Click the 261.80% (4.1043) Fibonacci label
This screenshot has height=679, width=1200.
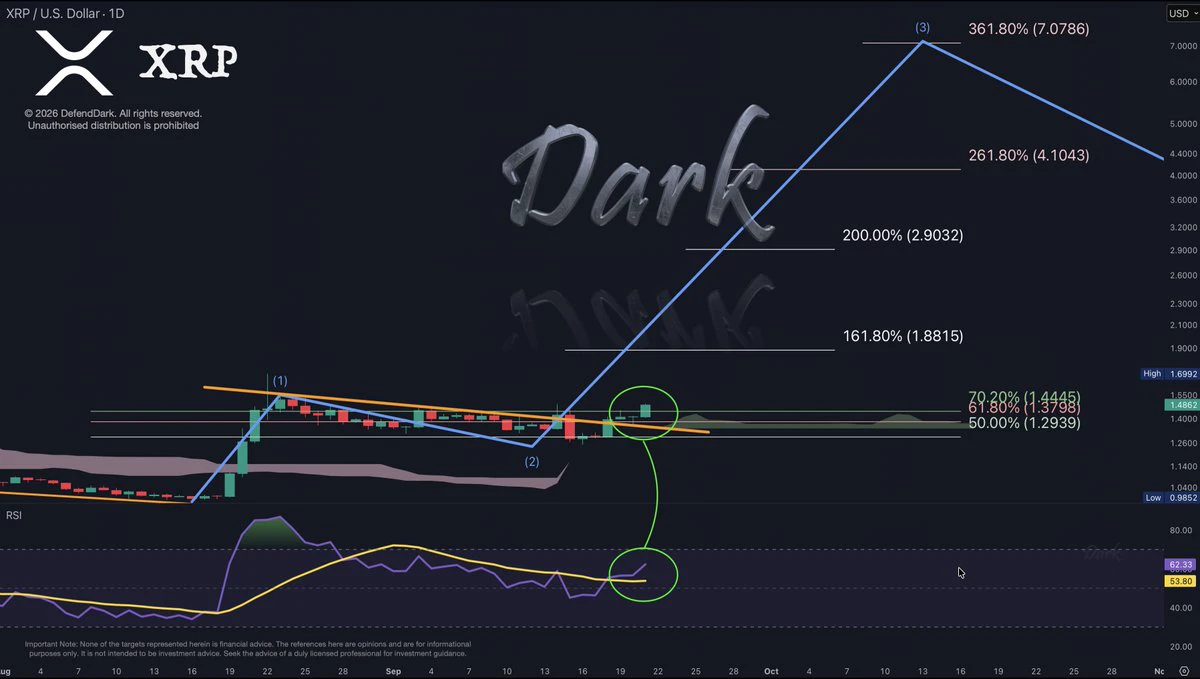coord(1029,156)
